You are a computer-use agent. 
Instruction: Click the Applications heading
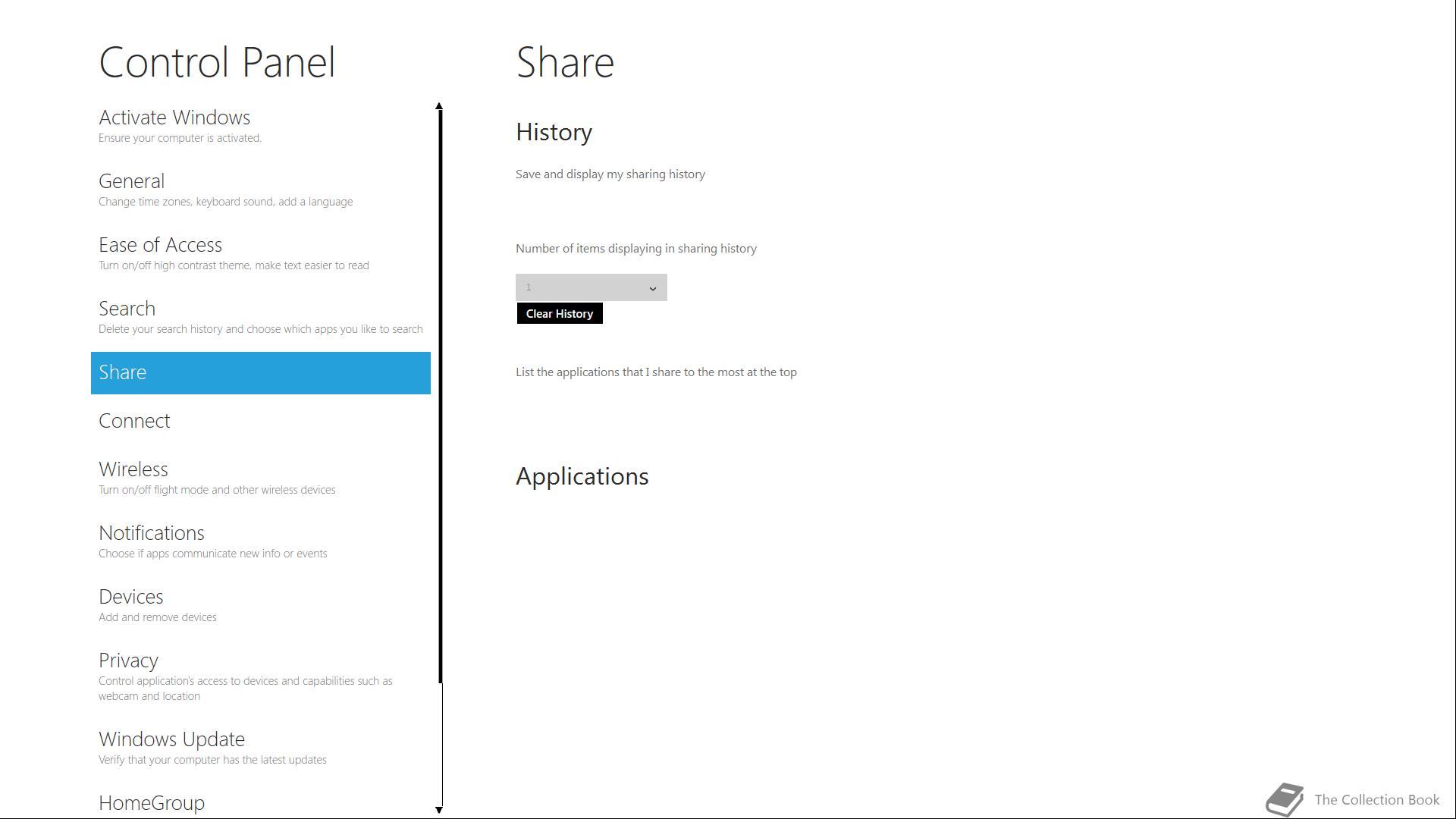tap(582, 476)
